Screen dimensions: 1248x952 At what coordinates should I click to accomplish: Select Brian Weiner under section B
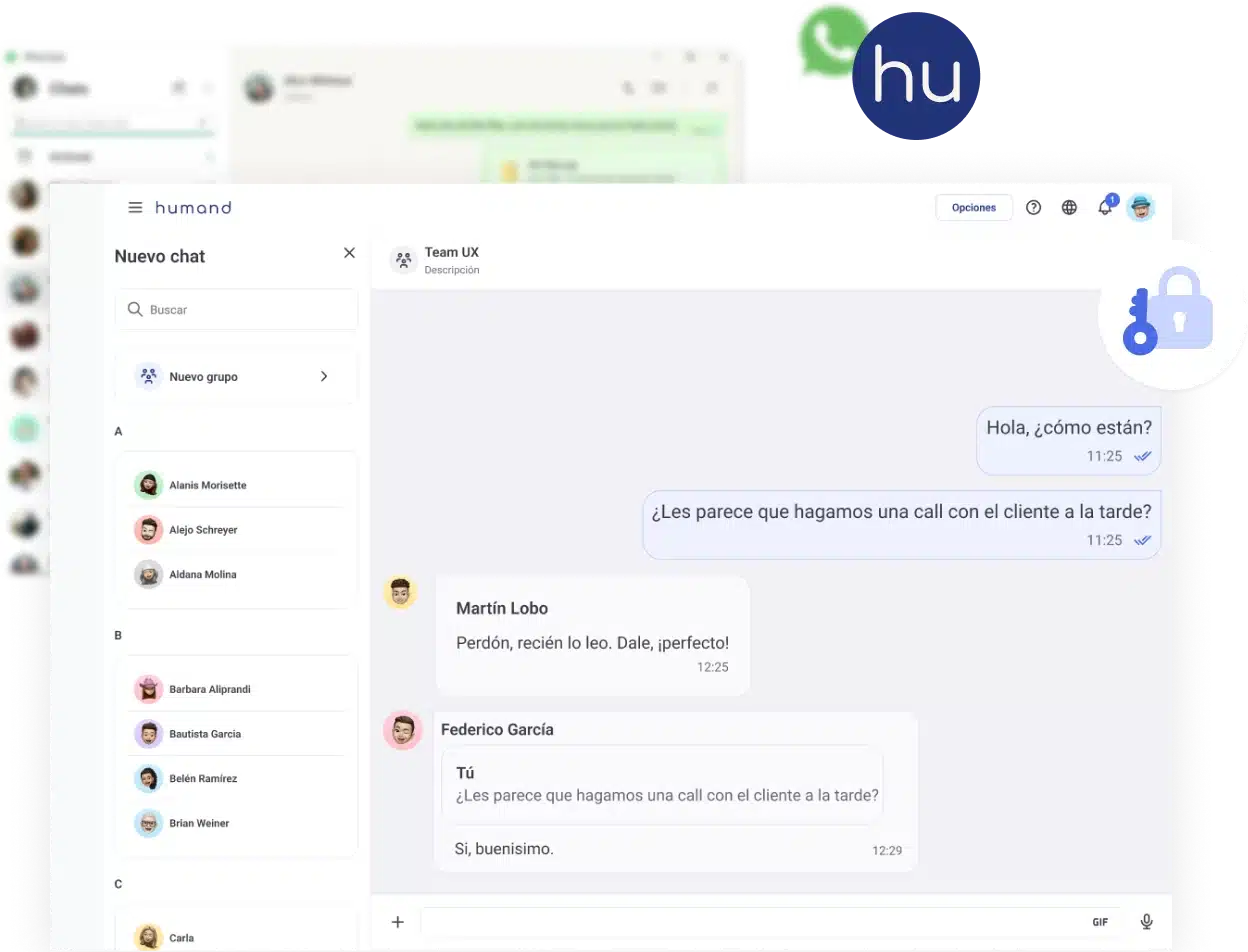200,823
